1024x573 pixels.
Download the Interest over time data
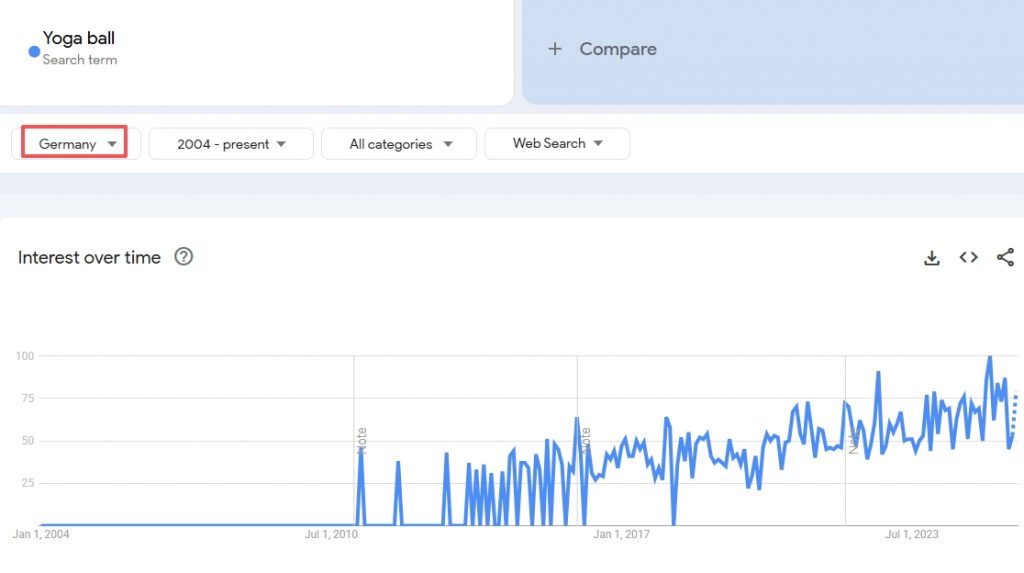[x=931, y=258]
